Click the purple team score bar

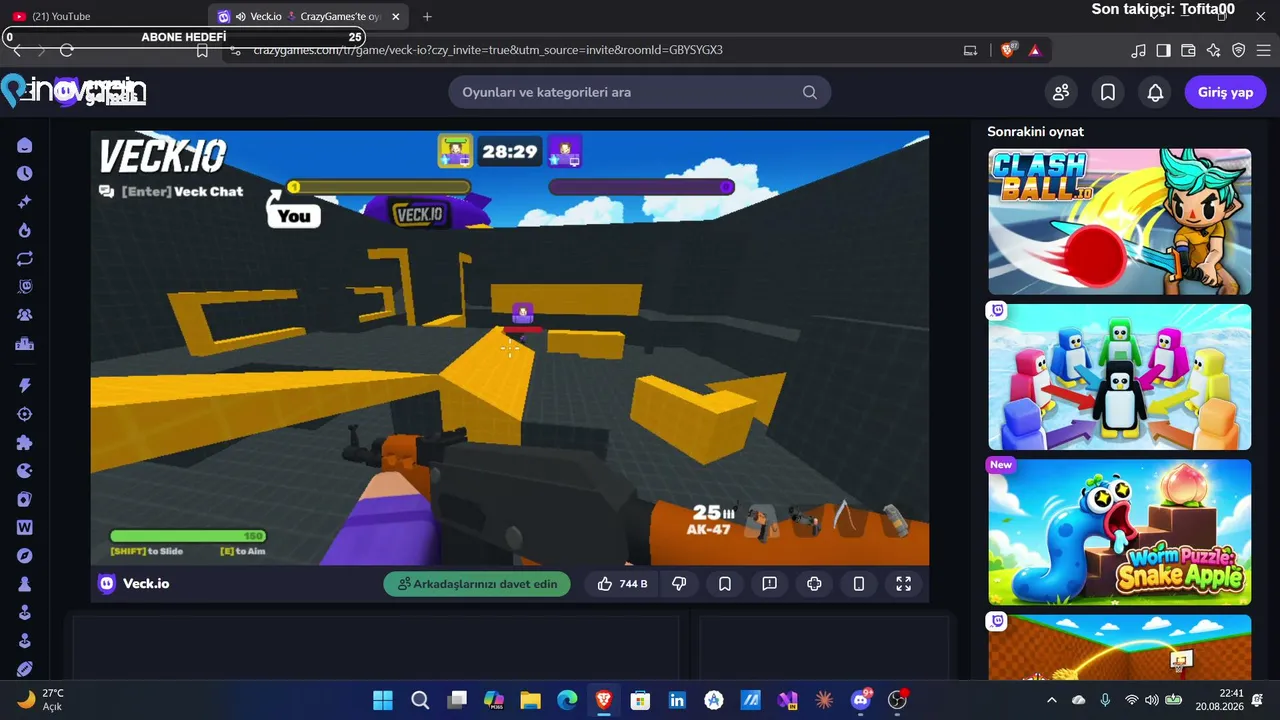point(642,187)
